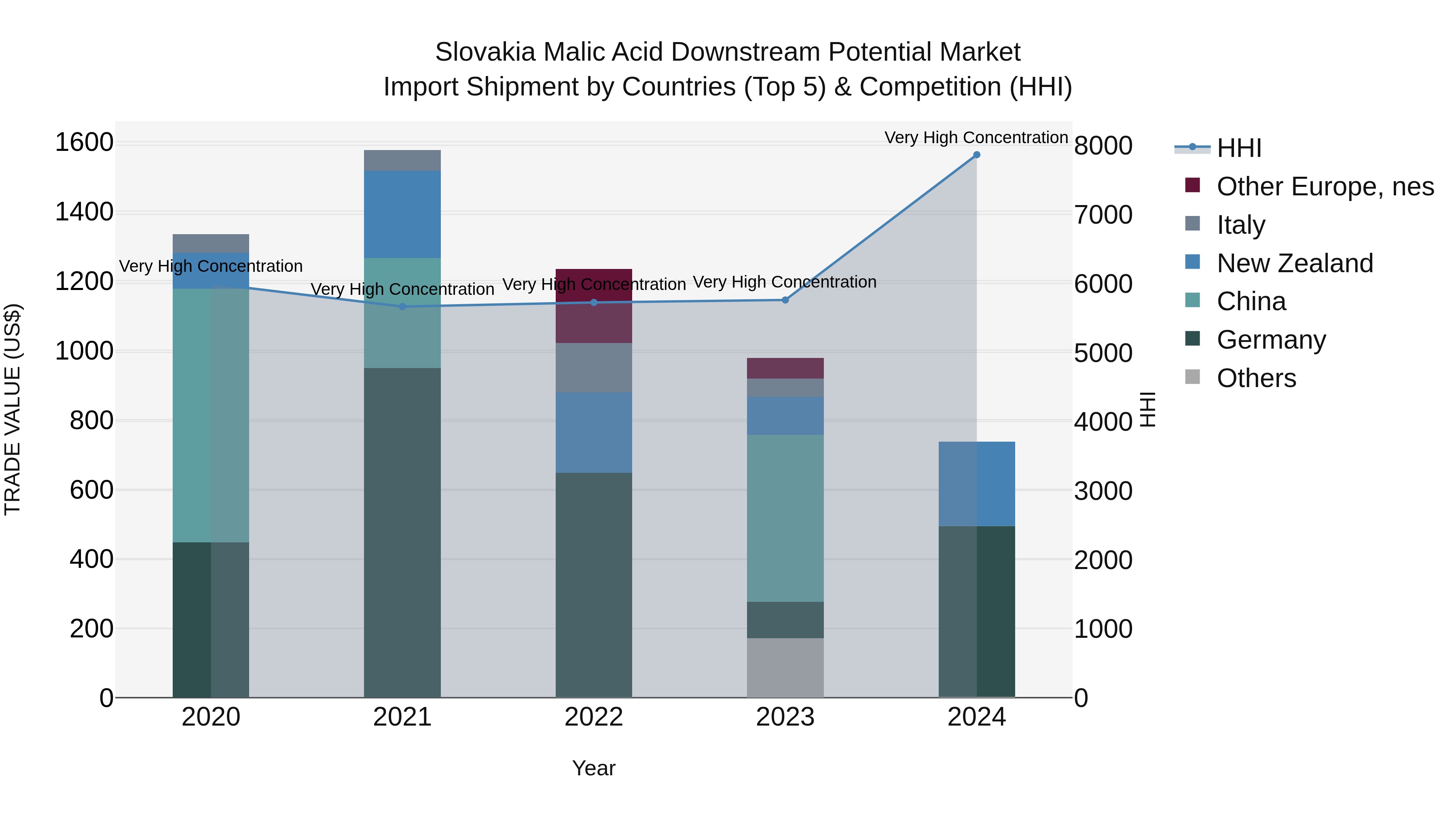
Task: Toggle the HHI series in the legend
Action: (1218, 148)
